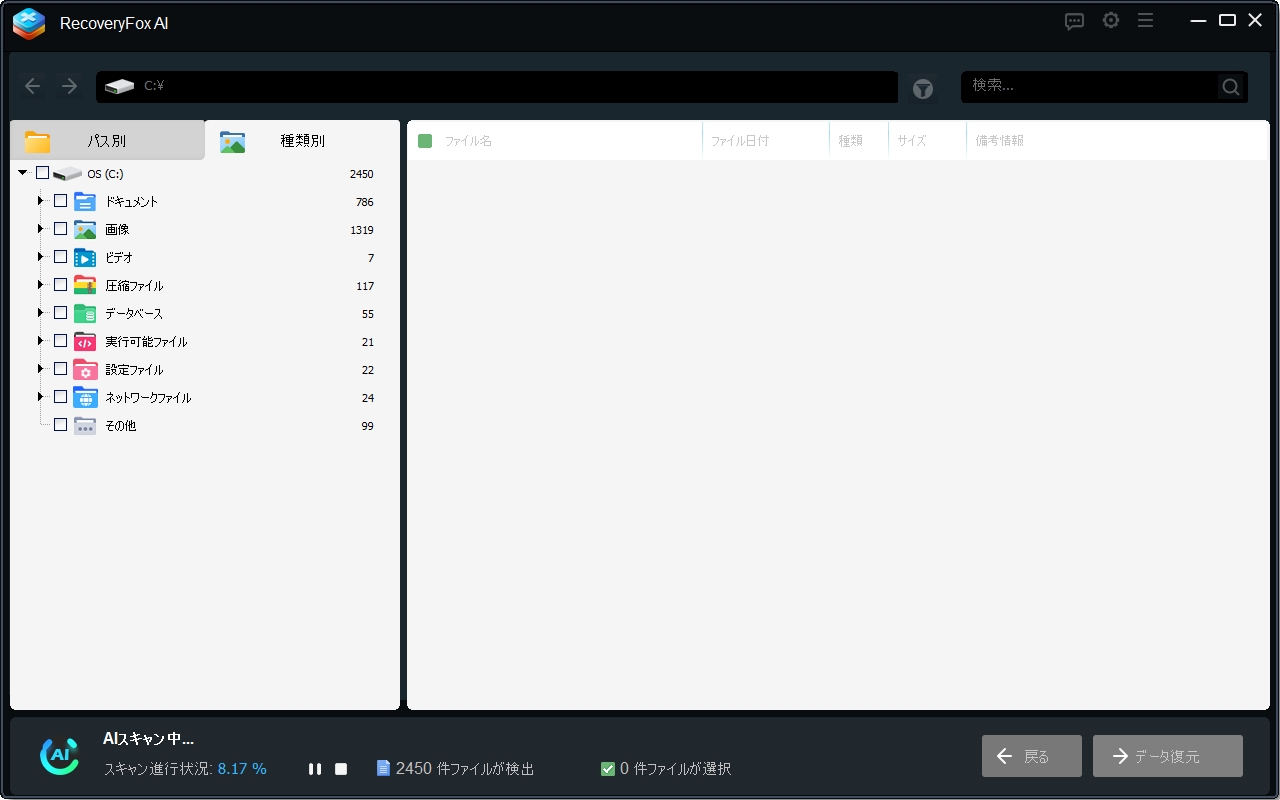Select the 種類別 tab
The height and width of the screenshot is (800, 1280).
point(302,141)
